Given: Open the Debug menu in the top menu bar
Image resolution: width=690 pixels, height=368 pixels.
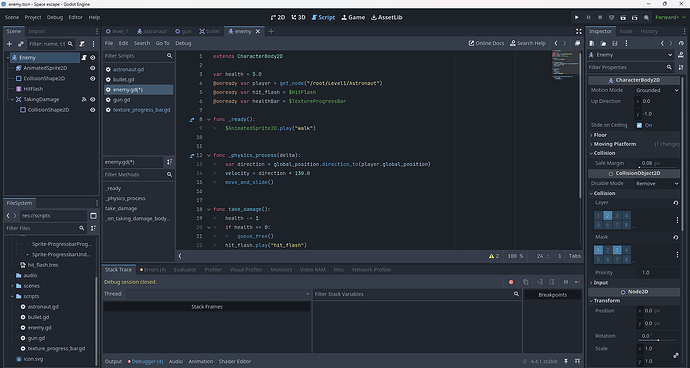Looking at the screenshot, I should tap(55, 18).
